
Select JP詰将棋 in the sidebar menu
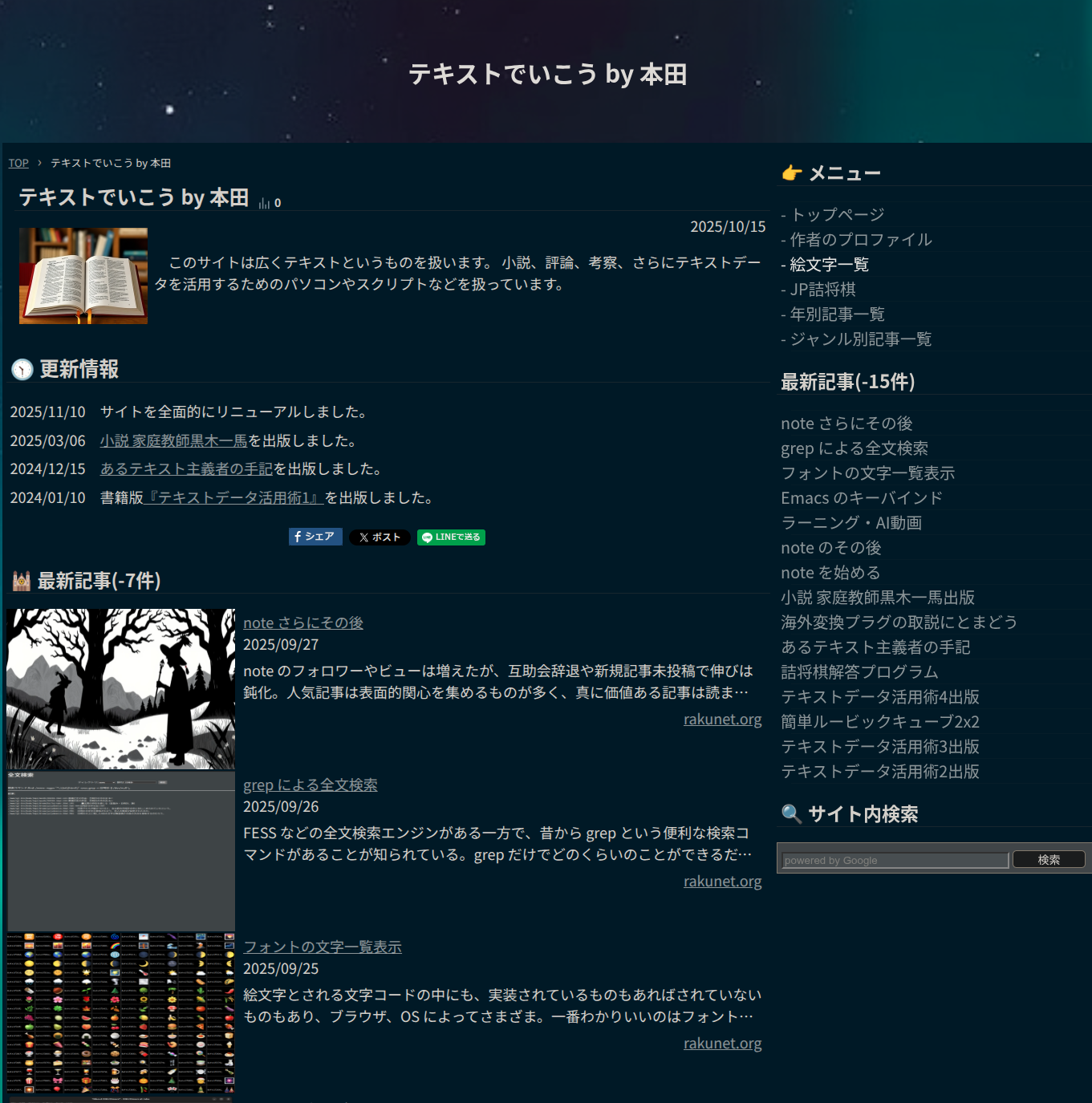click(822, 290)
